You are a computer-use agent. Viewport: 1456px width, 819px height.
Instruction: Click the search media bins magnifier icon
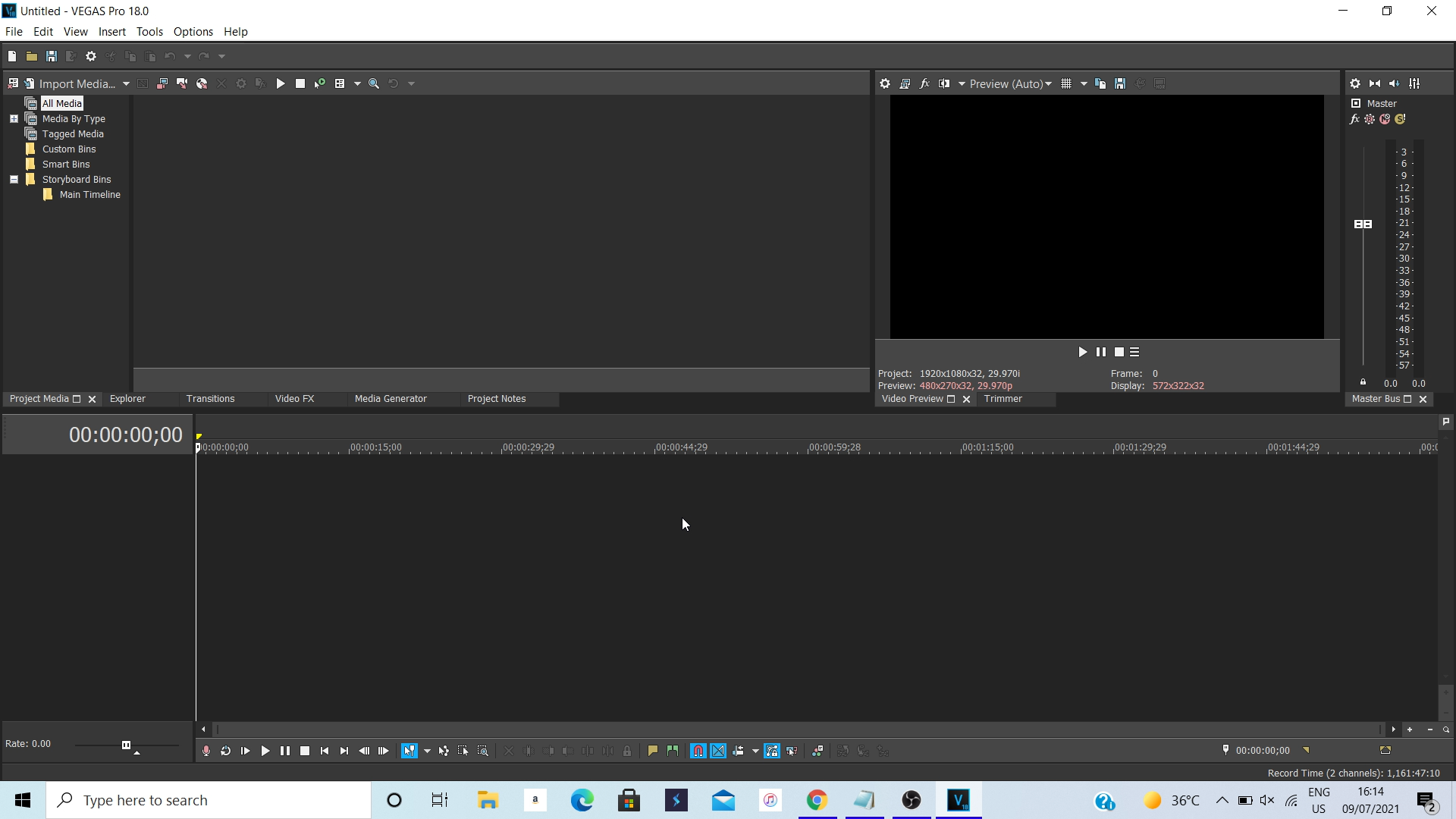374,83
